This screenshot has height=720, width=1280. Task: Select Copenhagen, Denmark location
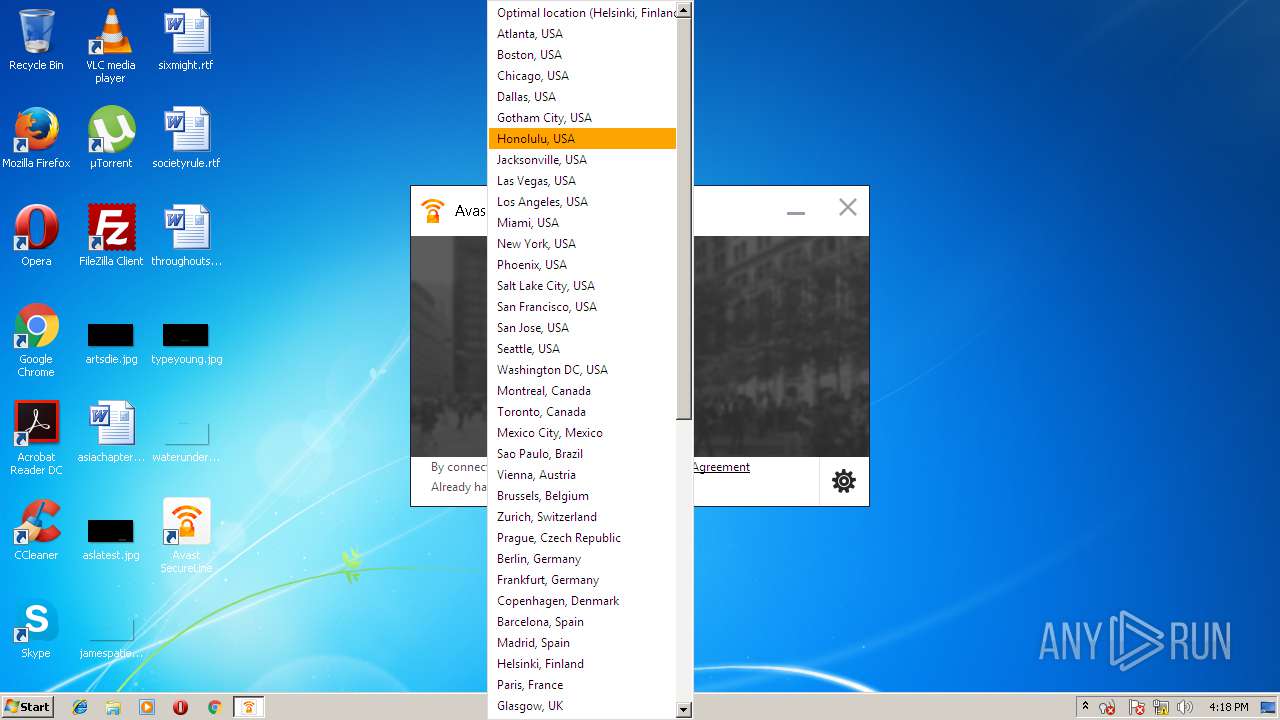coord(582,601)
